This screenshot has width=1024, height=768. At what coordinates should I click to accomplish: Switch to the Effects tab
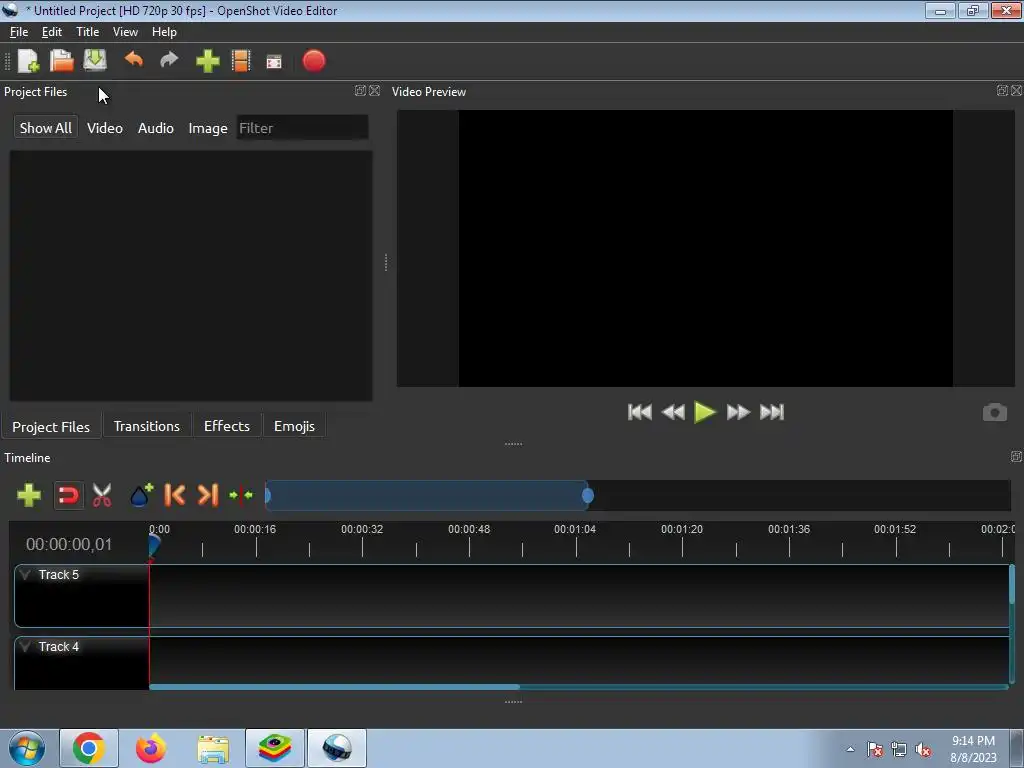[227, 426]
